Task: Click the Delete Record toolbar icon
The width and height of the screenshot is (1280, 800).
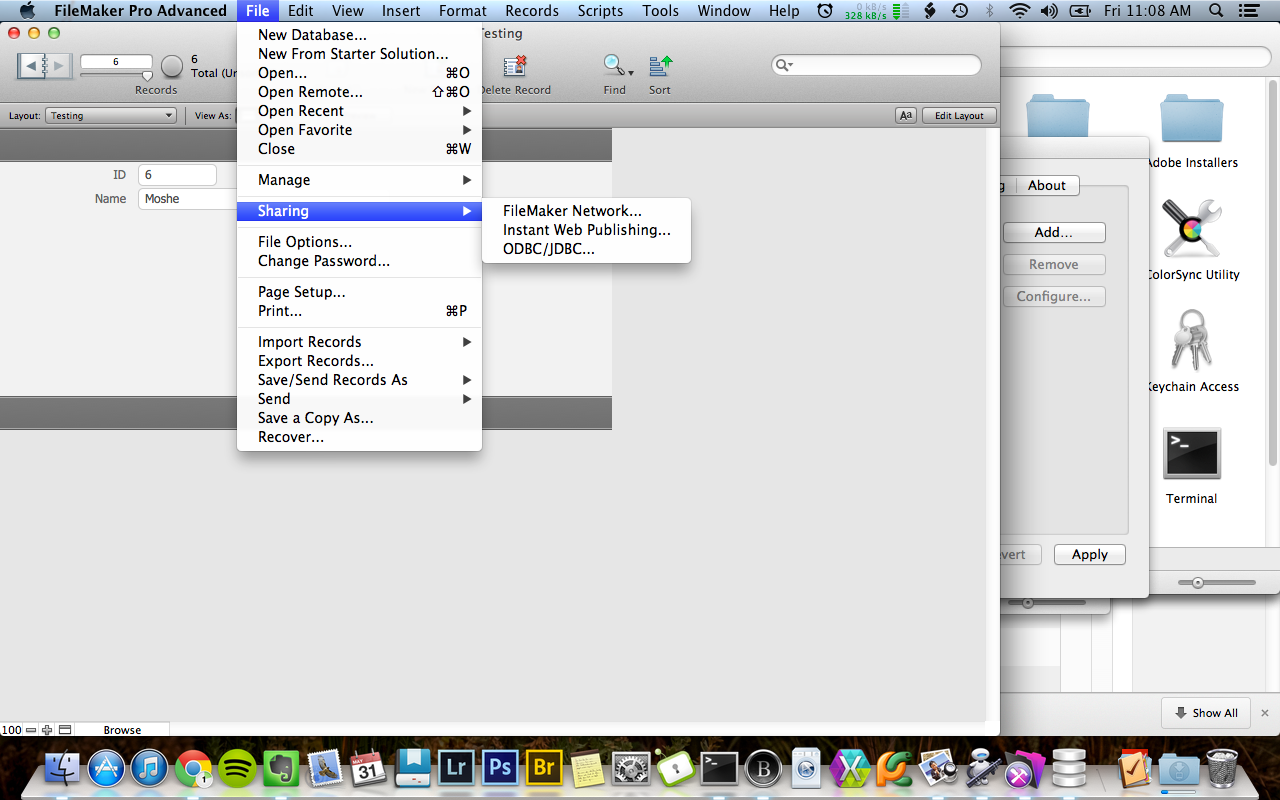Action: point(515,66)
